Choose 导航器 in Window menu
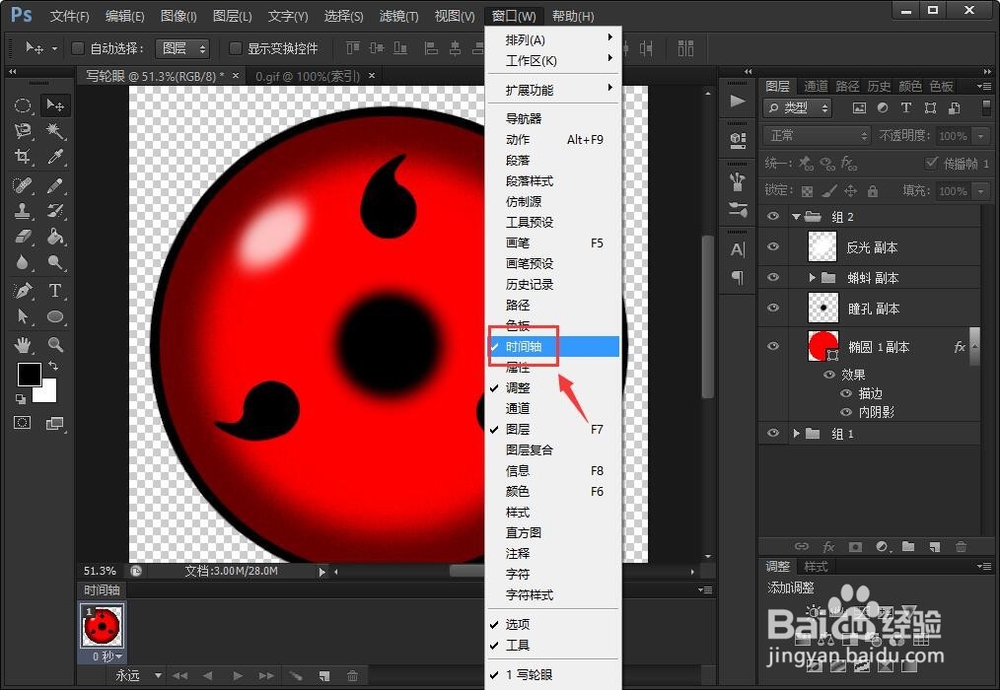The width and height of the screenshot is (1000, 690). (553, 119)
